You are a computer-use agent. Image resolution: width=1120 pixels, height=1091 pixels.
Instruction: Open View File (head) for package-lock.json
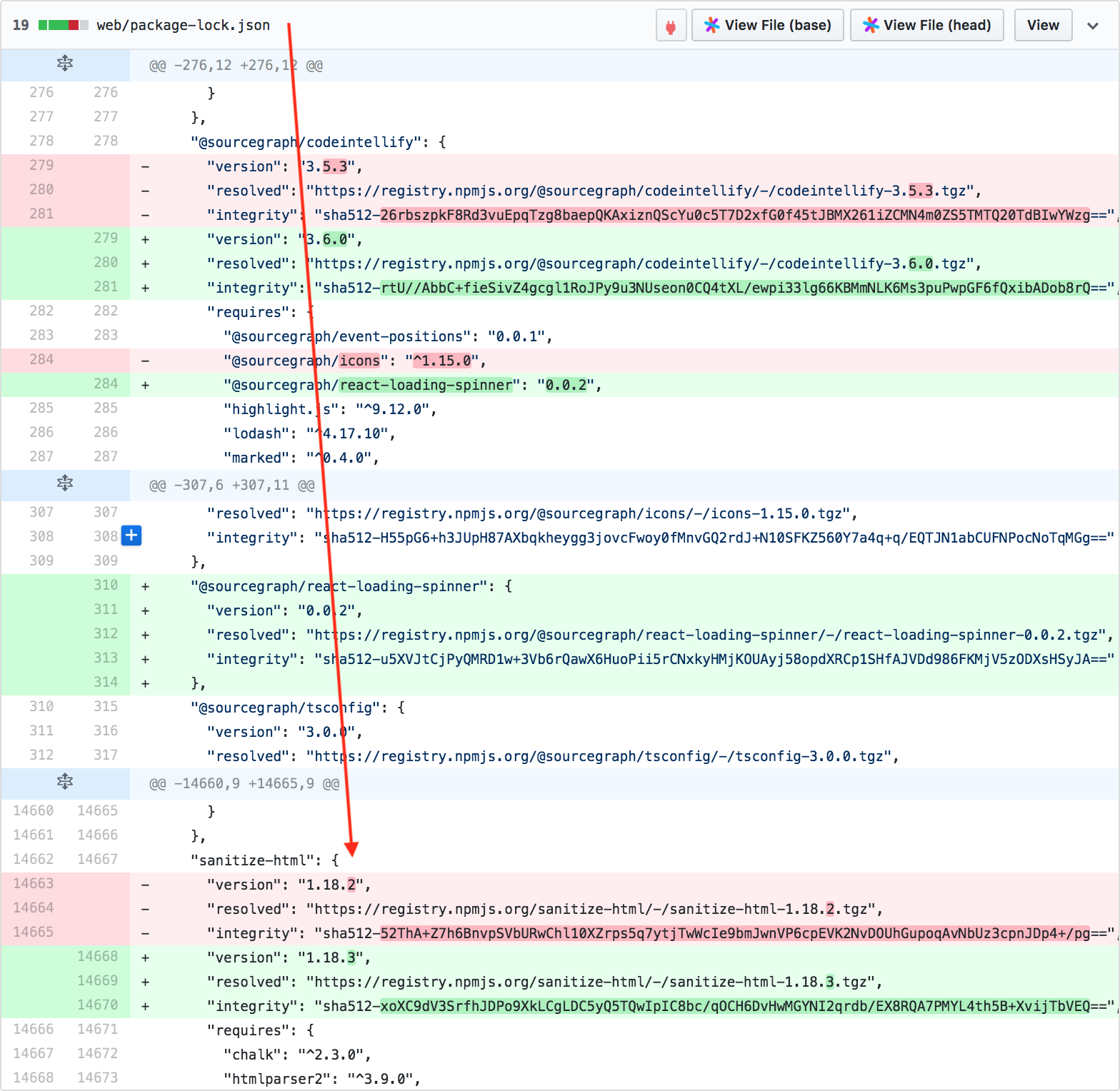927,26
